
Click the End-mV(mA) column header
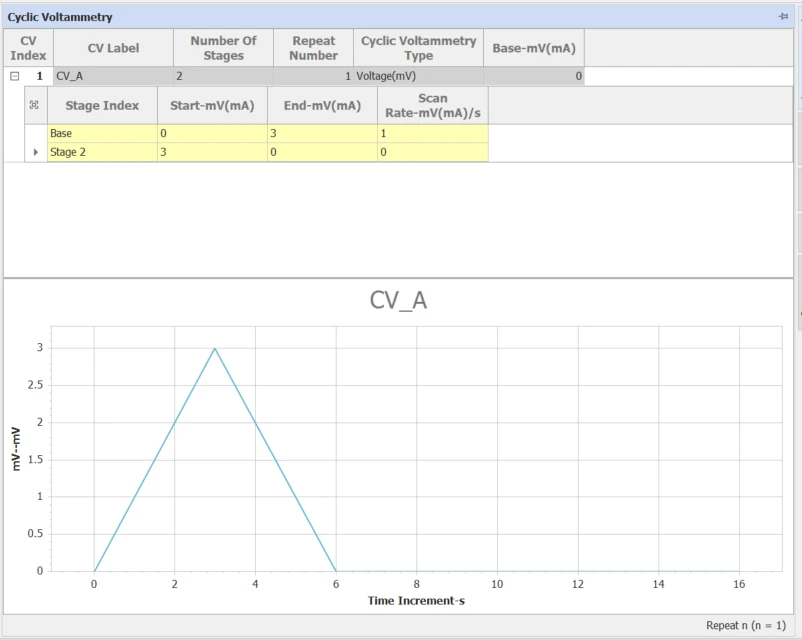[x=322, y=105]
